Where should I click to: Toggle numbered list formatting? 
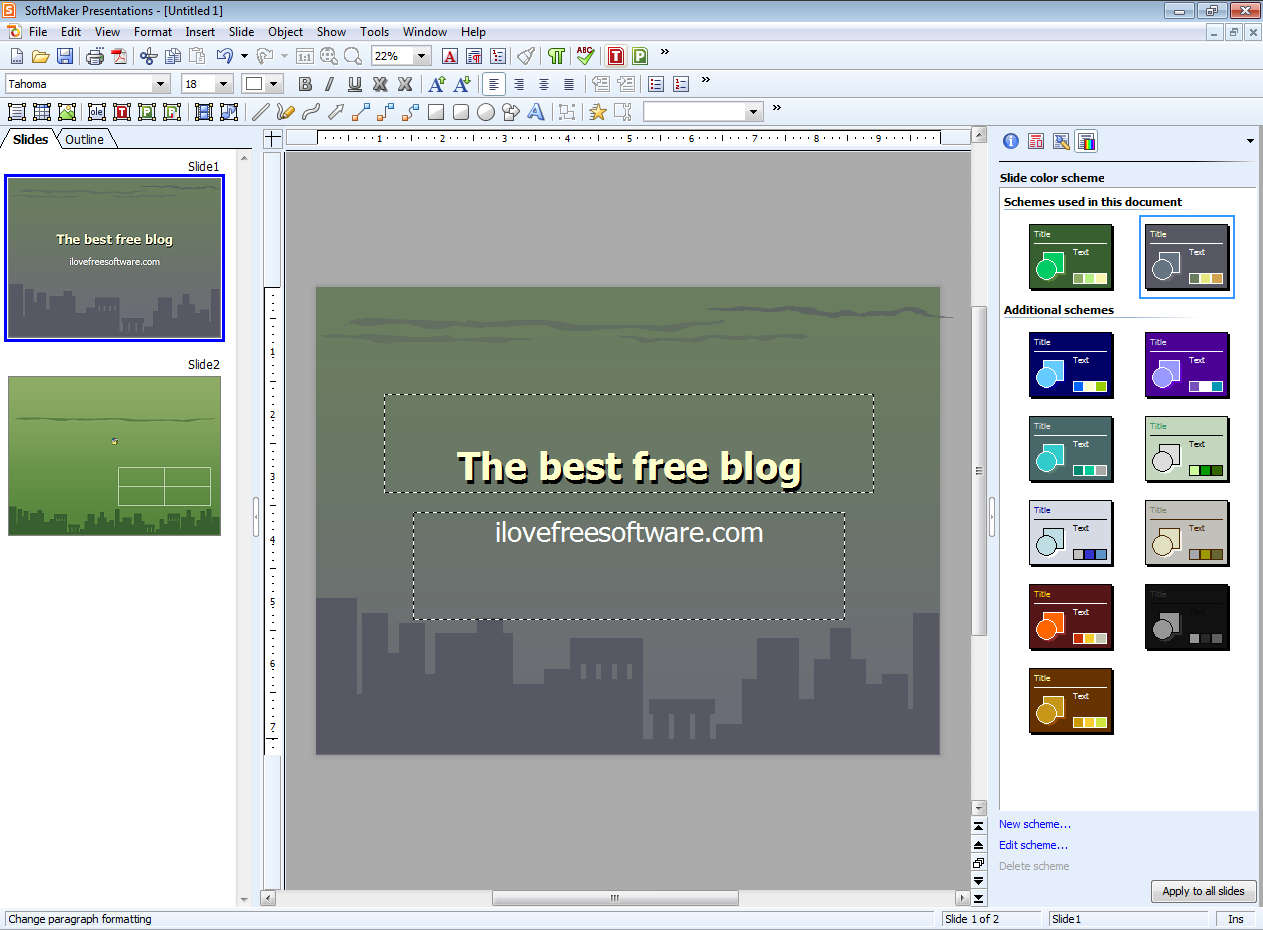(681, 84)
